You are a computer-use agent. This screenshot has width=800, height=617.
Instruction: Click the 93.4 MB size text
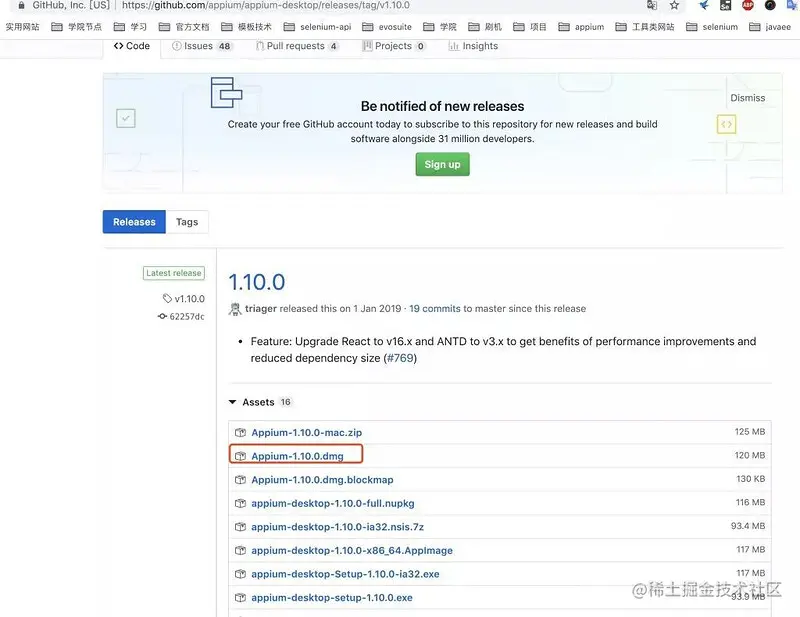[748, 526]
